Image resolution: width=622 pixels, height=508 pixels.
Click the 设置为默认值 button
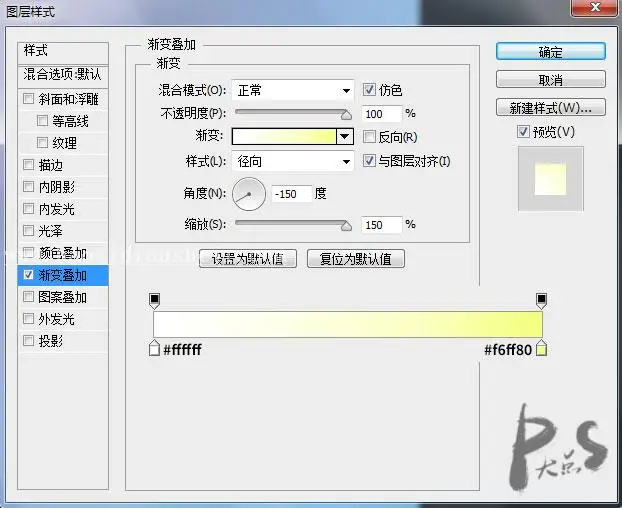point(248,259)
